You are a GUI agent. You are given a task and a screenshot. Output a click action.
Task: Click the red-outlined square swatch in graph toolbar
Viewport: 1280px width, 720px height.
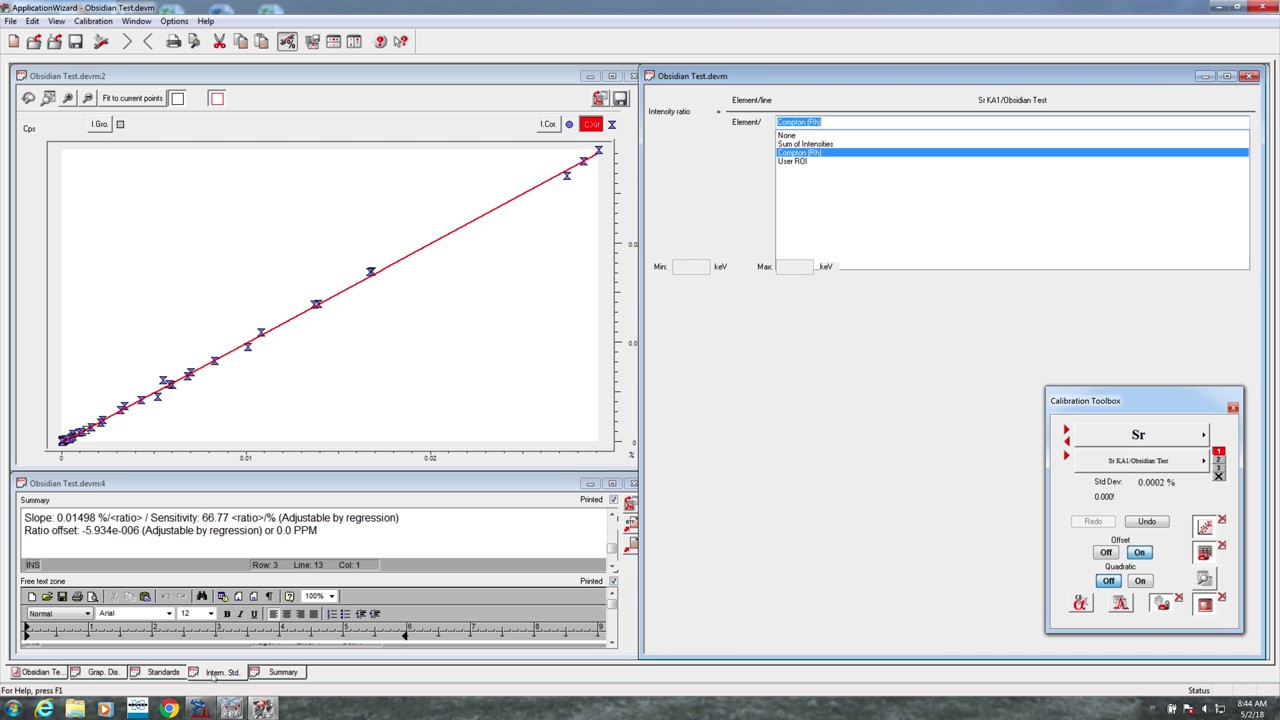[x=217, y=98]
